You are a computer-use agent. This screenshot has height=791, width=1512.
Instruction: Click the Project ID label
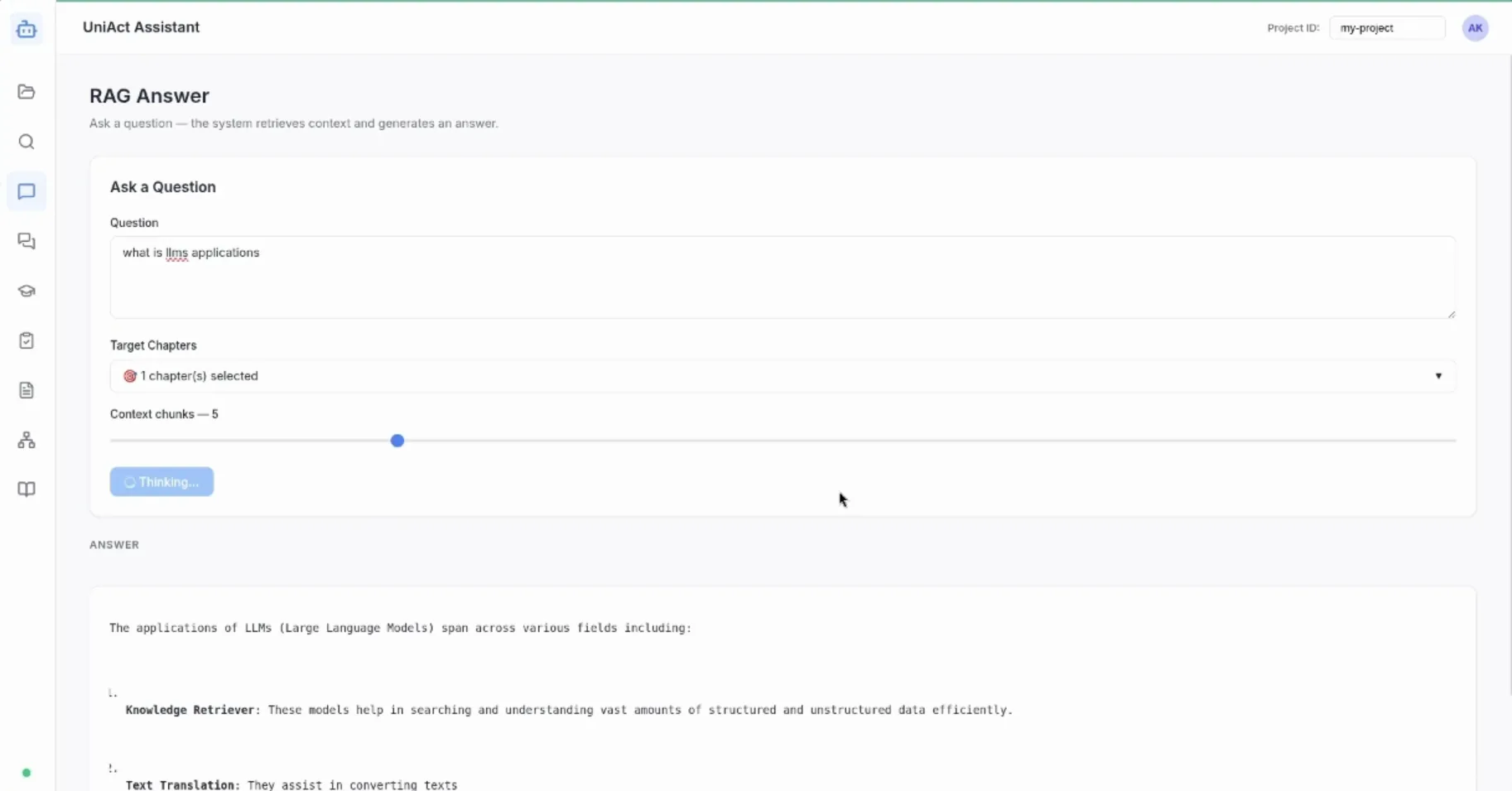[1293, 28]
